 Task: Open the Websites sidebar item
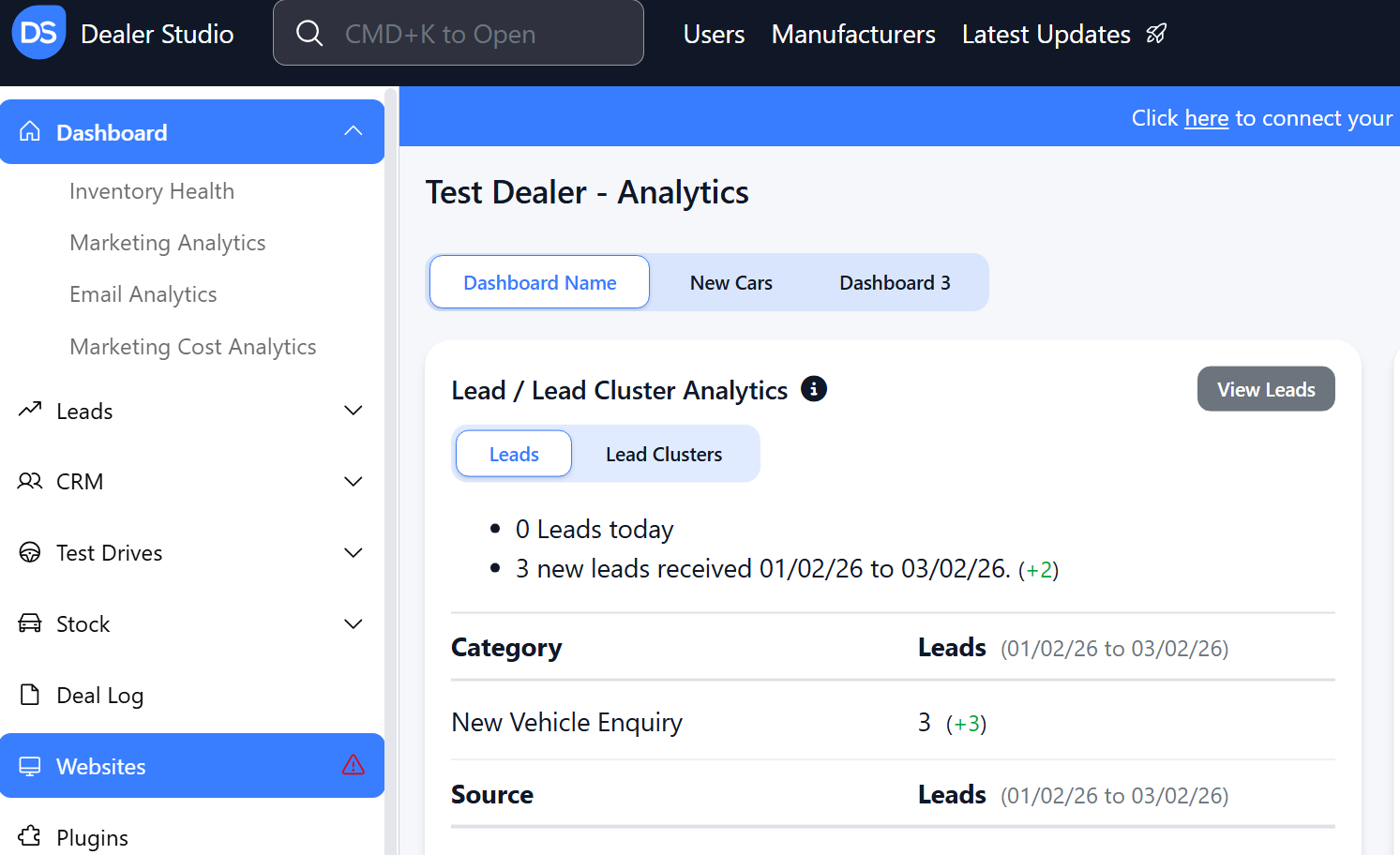tap(192, 766)
